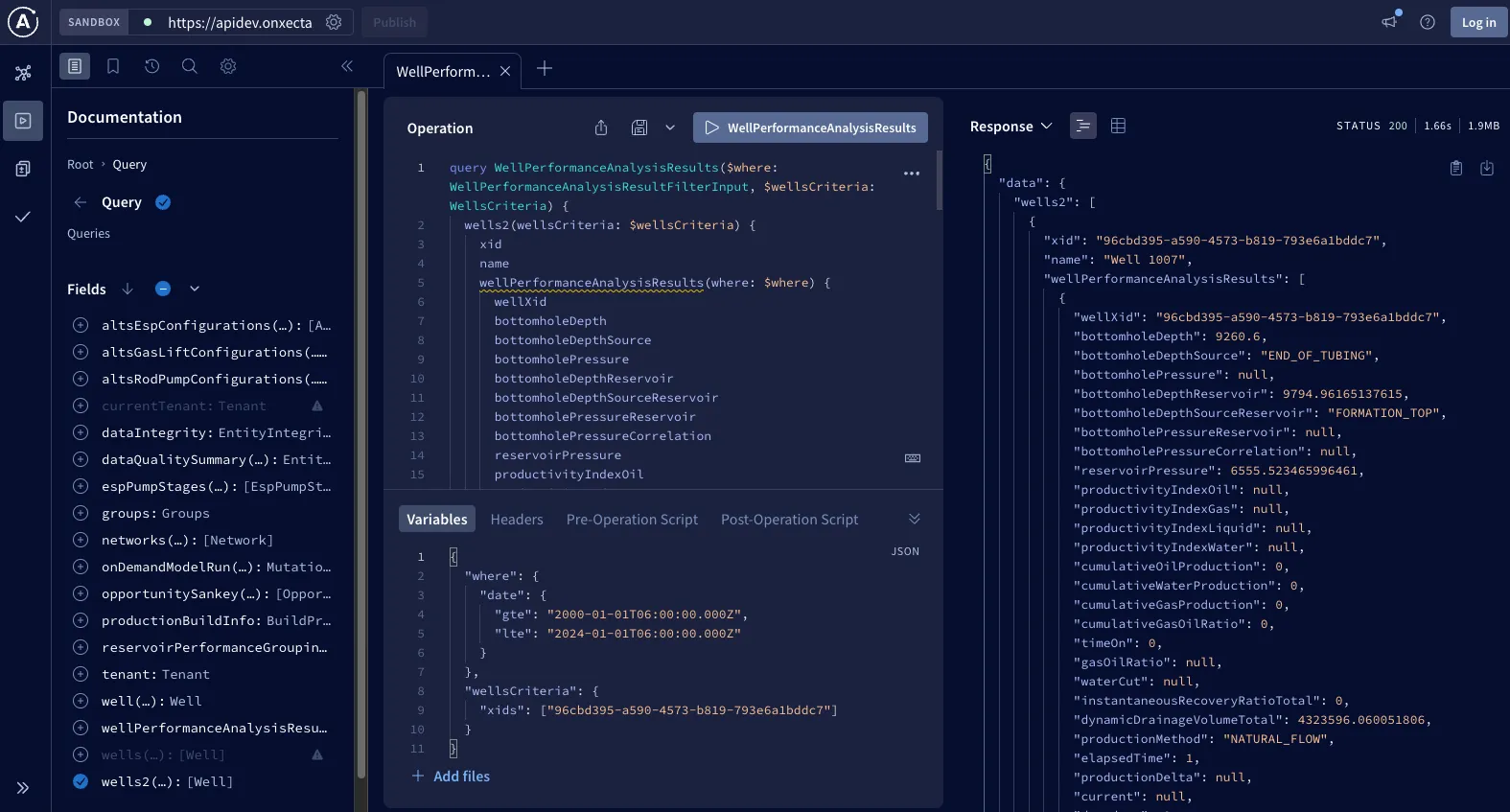
Task: Switch to Post-Operation Script tab
Action: 789,520
